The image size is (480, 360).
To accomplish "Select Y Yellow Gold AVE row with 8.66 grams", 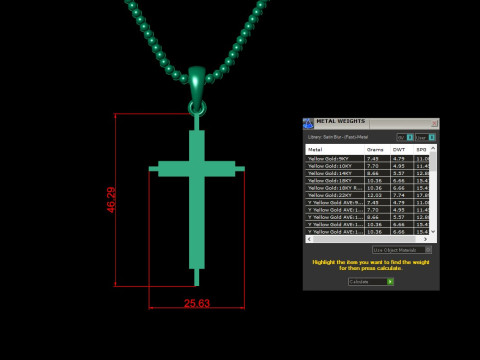I will (368, 217).
